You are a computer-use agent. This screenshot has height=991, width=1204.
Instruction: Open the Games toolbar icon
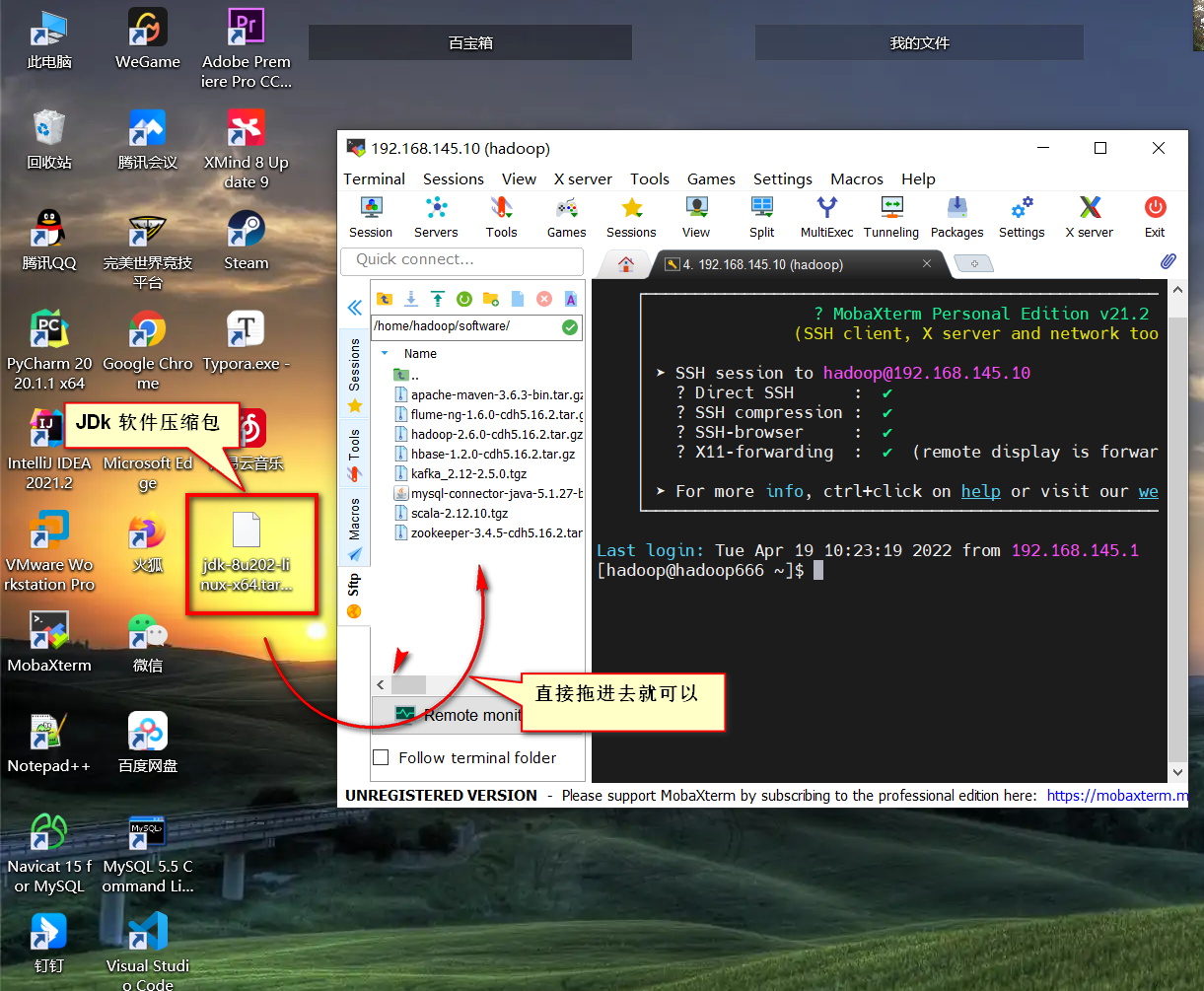[566, 217]
